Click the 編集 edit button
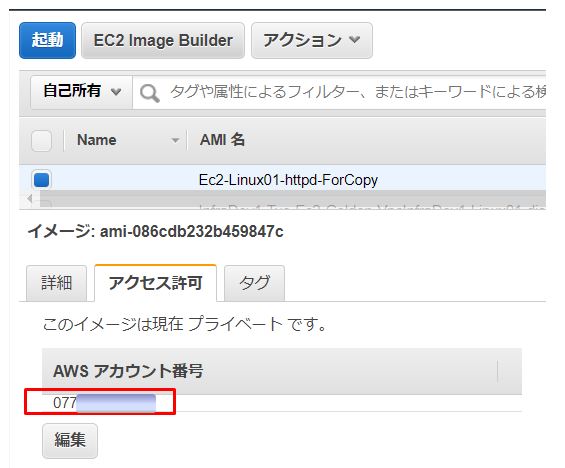Screen dimensions: 565x468 tap(70, 440)
